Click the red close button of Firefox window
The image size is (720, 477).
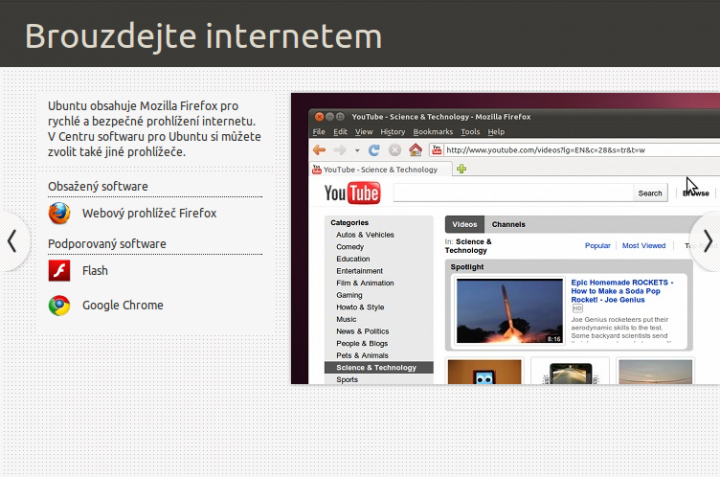(x=319, y=117)
